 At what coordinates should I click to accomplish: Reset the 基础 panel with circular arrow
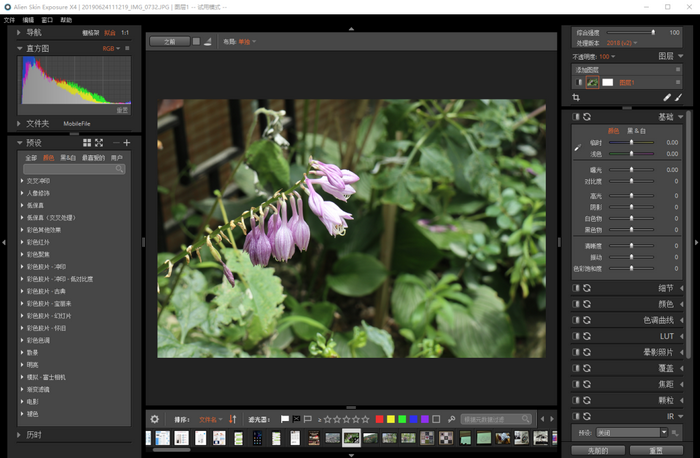pyautogui.click(x=587, y=117)
